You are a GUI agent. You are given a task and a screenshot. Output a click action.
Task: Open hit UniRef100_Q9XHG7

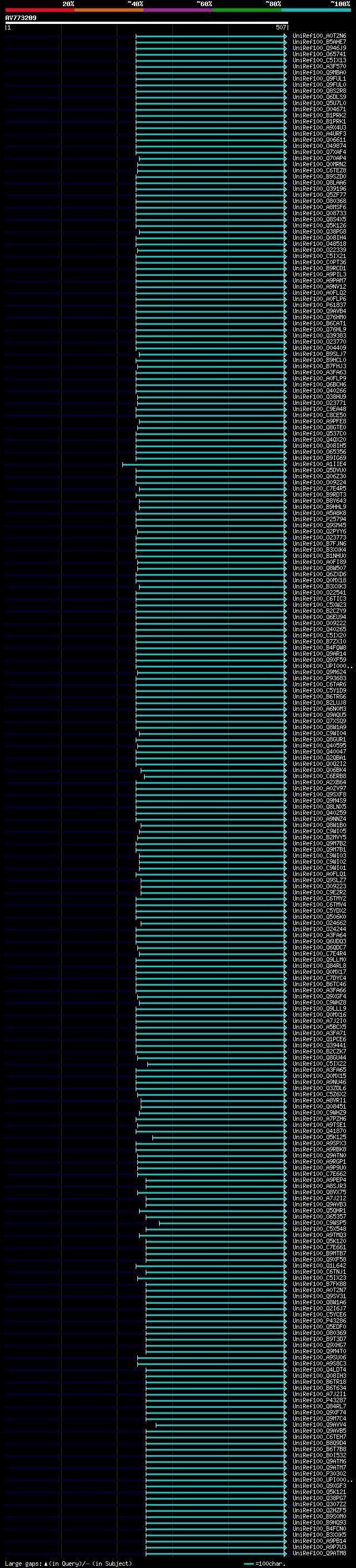[319, 1345]
